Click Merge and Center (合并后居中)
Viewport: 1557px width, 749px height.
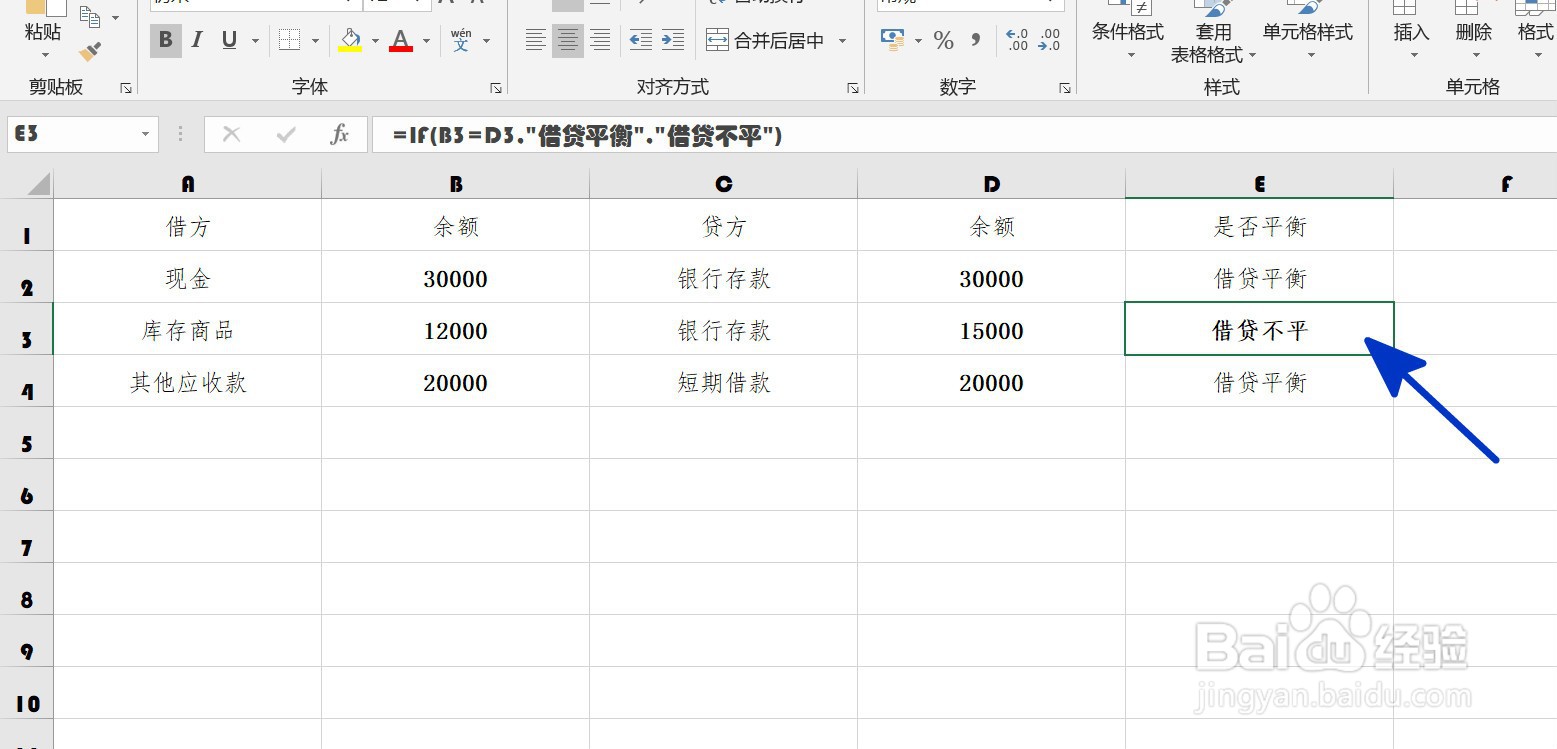coord(766,41)
